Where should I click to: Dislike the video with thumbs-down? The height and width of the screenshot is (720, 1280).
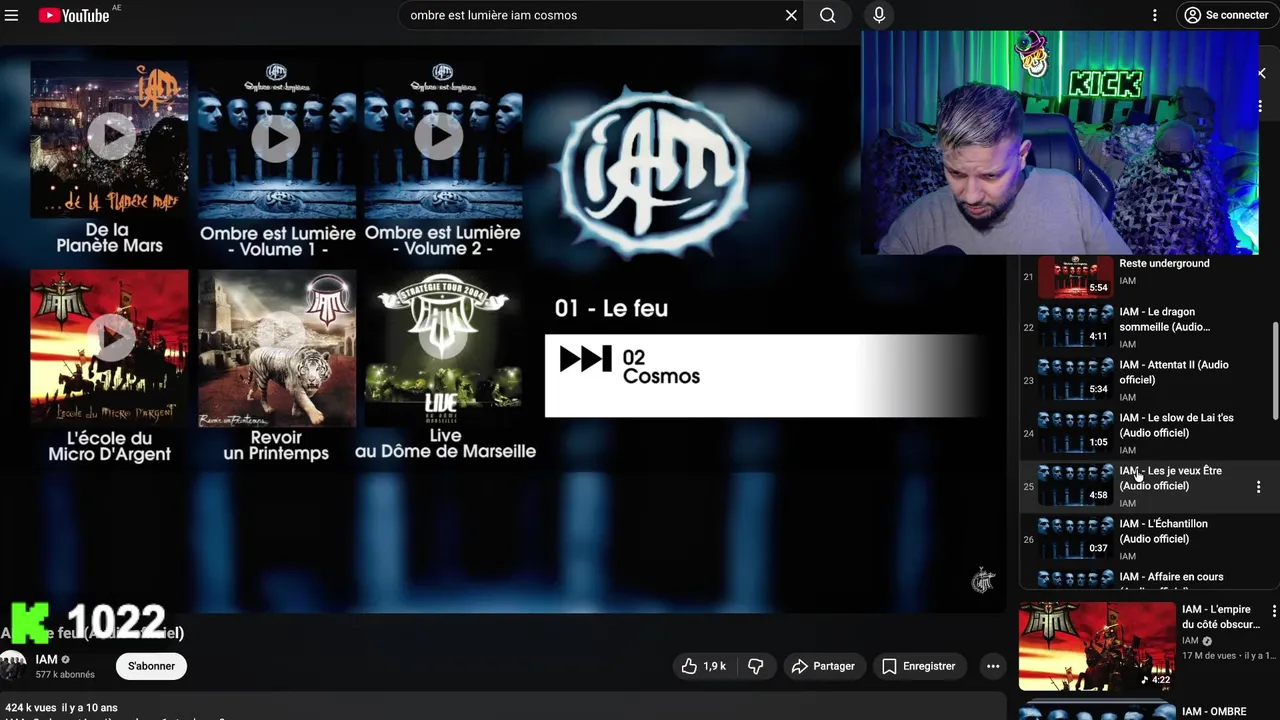pyautogui.click(x=756, y=666)
